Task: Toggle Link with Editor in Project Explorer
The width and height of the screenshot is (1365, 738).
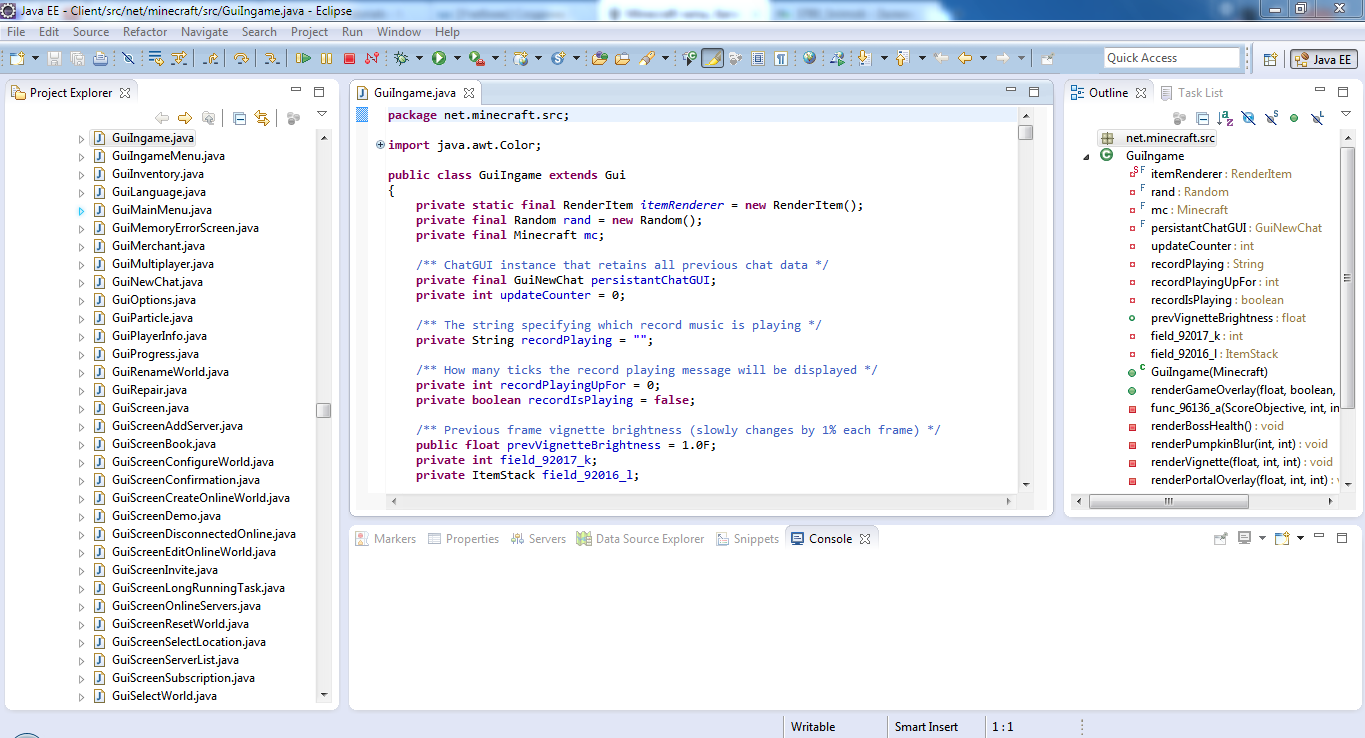Action: click(262, 118)
